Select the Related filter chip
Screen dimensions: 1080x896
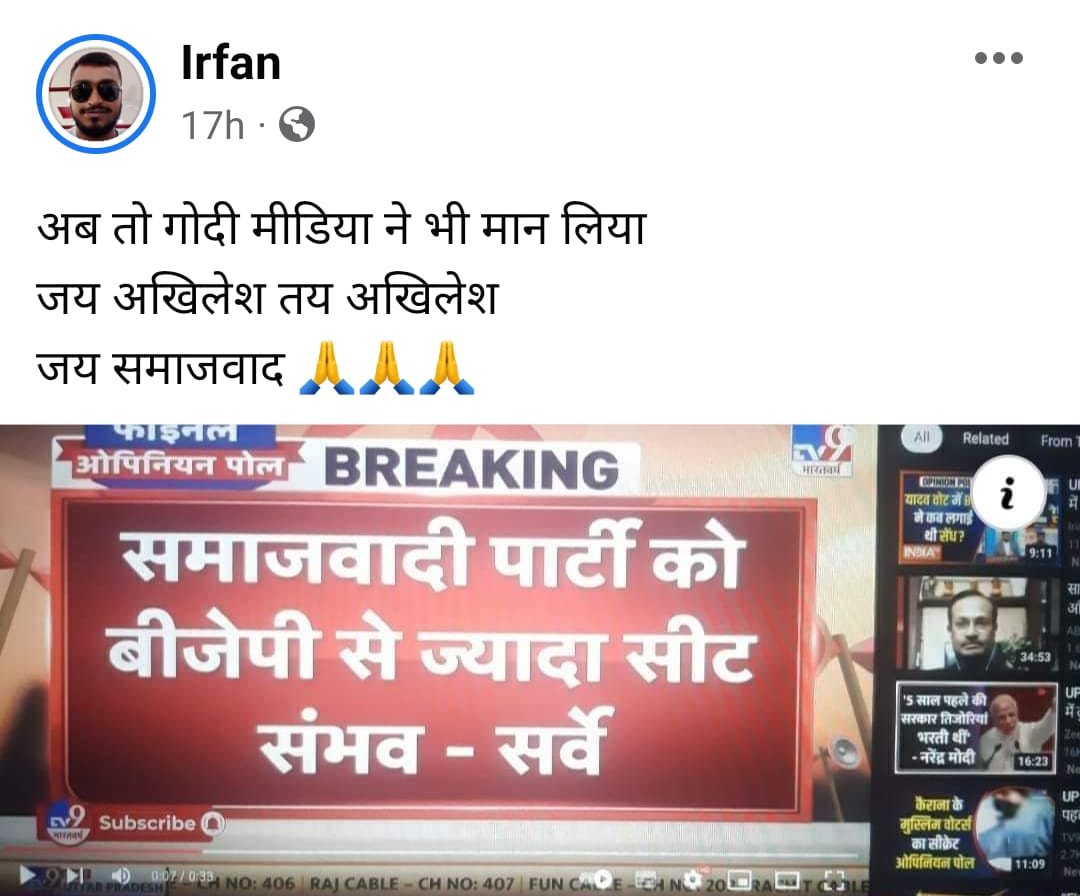point(985,439)
